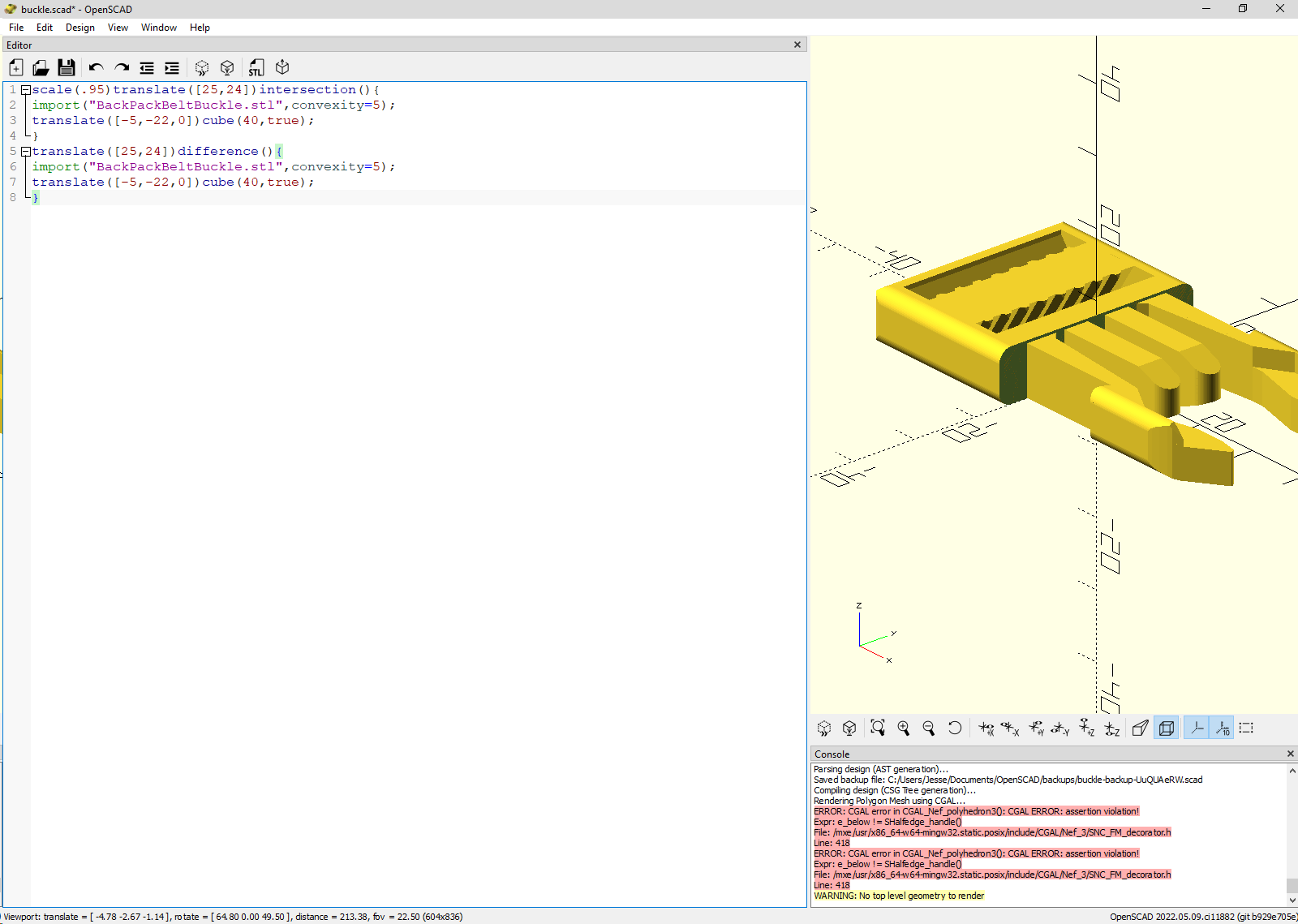This screenshot has width=1298, height=924.
Task: Export the model as STL from the editor toolbar
Action: coord(256,67)
